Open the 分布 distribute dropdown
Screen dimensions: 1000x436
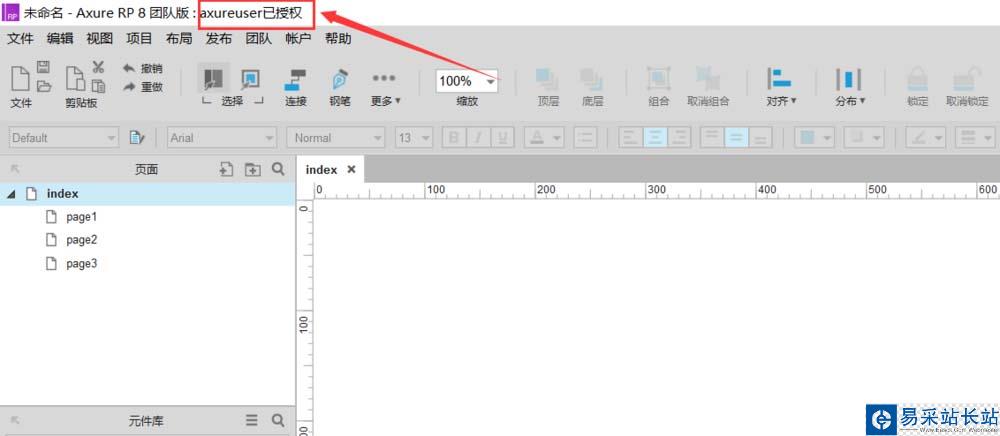[x=849, y=87]
